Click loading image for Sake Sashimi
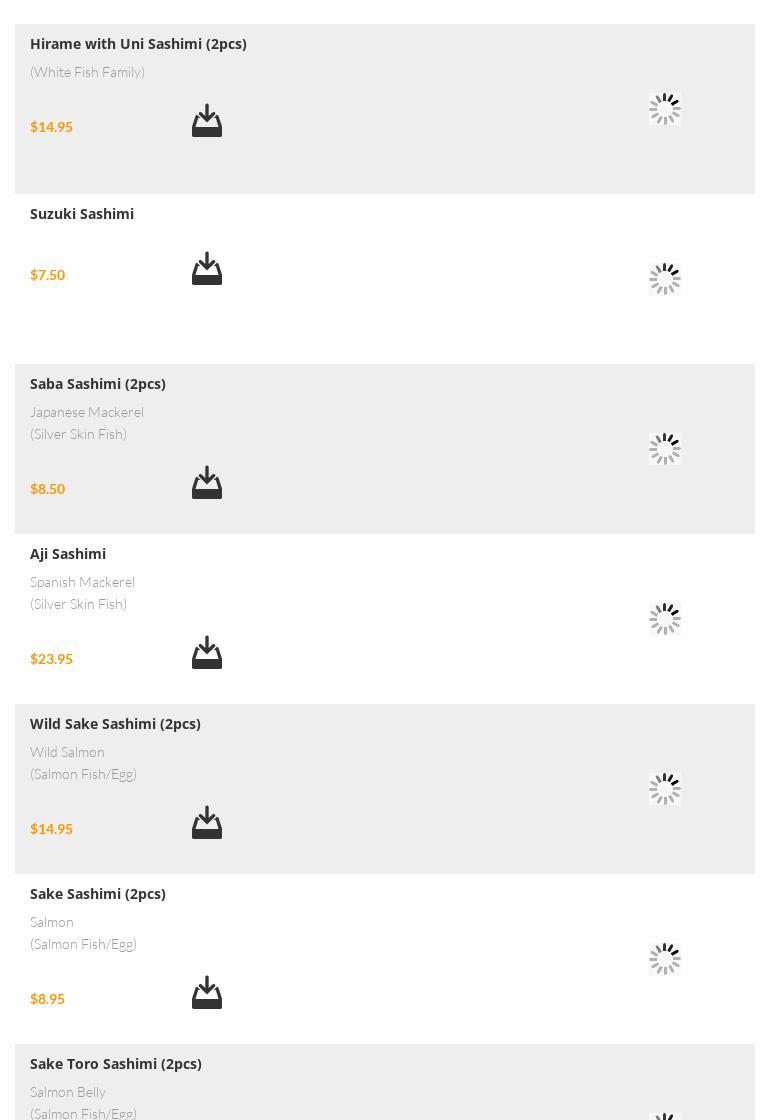The height and width of the screenshot is (1120, 770). pos(664,959)
